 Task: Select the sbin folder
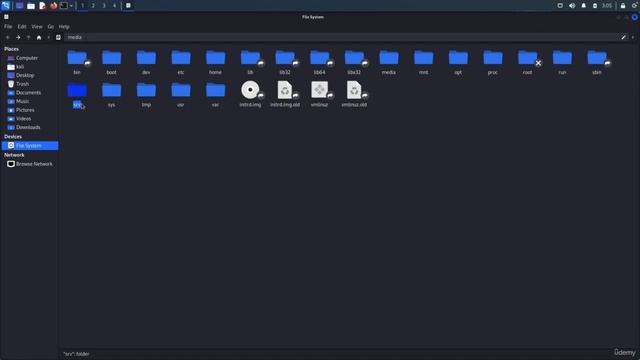click(597, 58)
